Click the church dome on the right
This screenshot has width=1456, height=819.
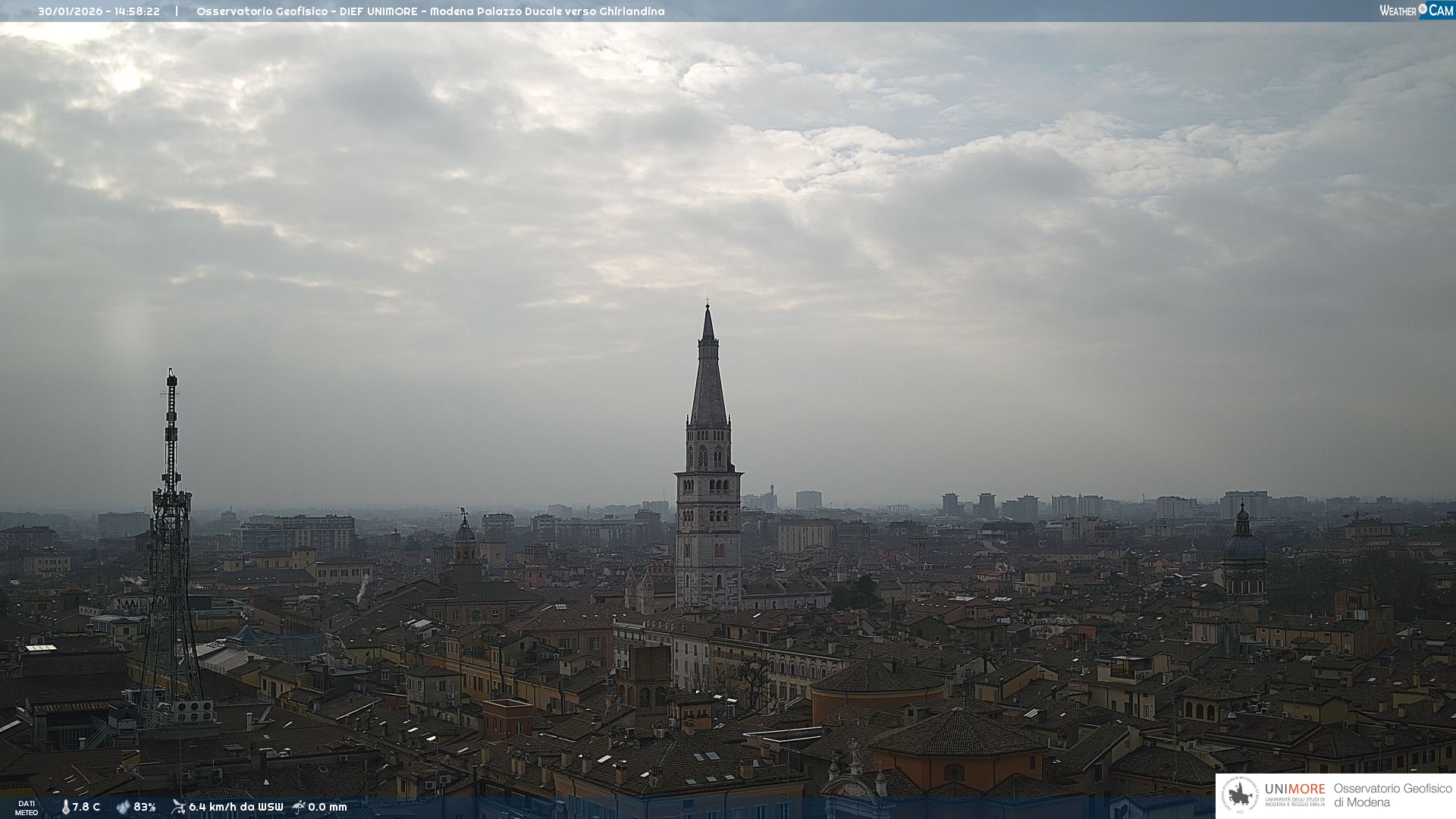(1243, 546)
